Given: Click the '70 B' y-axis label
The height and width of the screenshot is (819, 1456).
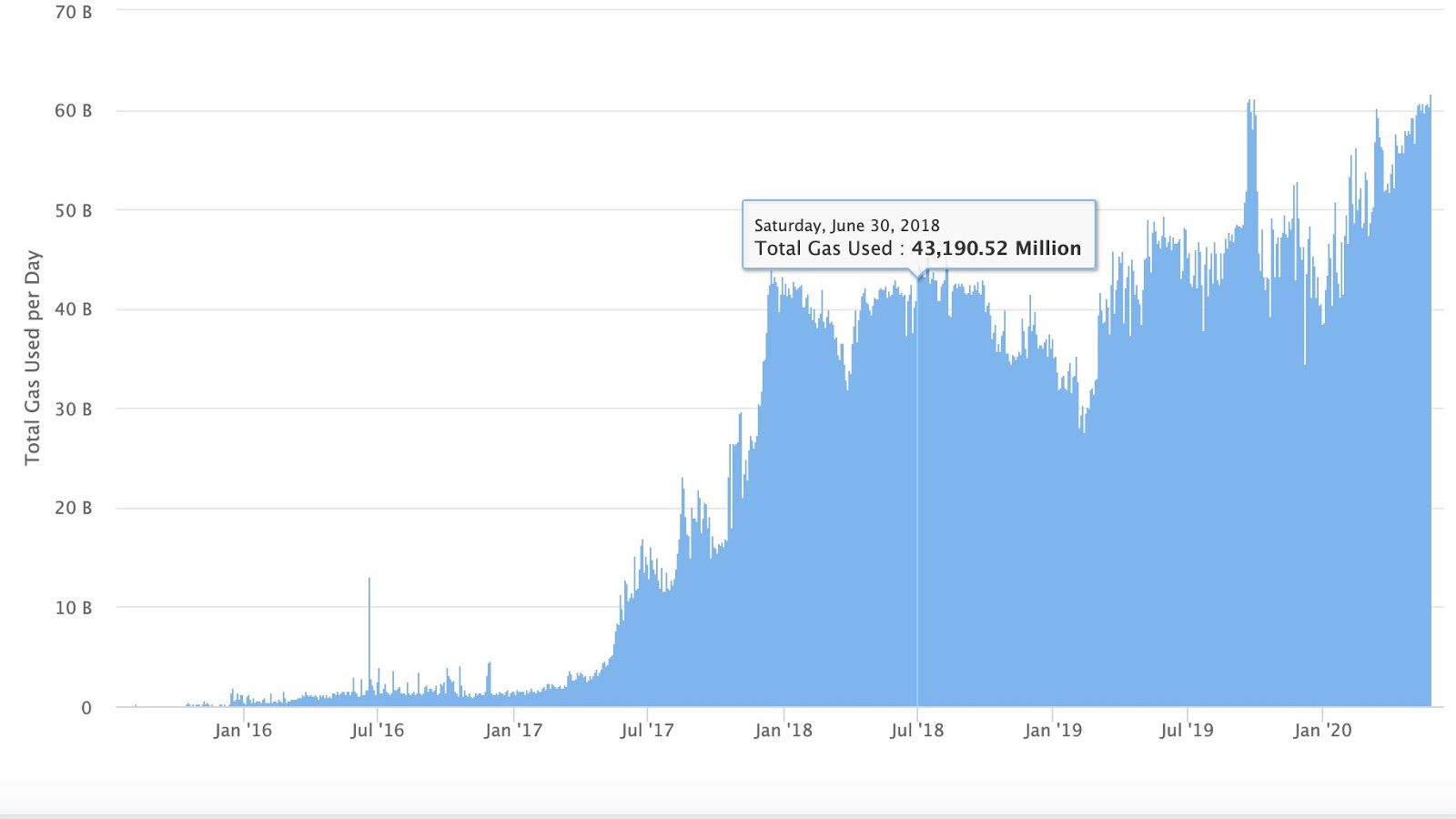Looking at the screenshot, I should tap(73, 12).
